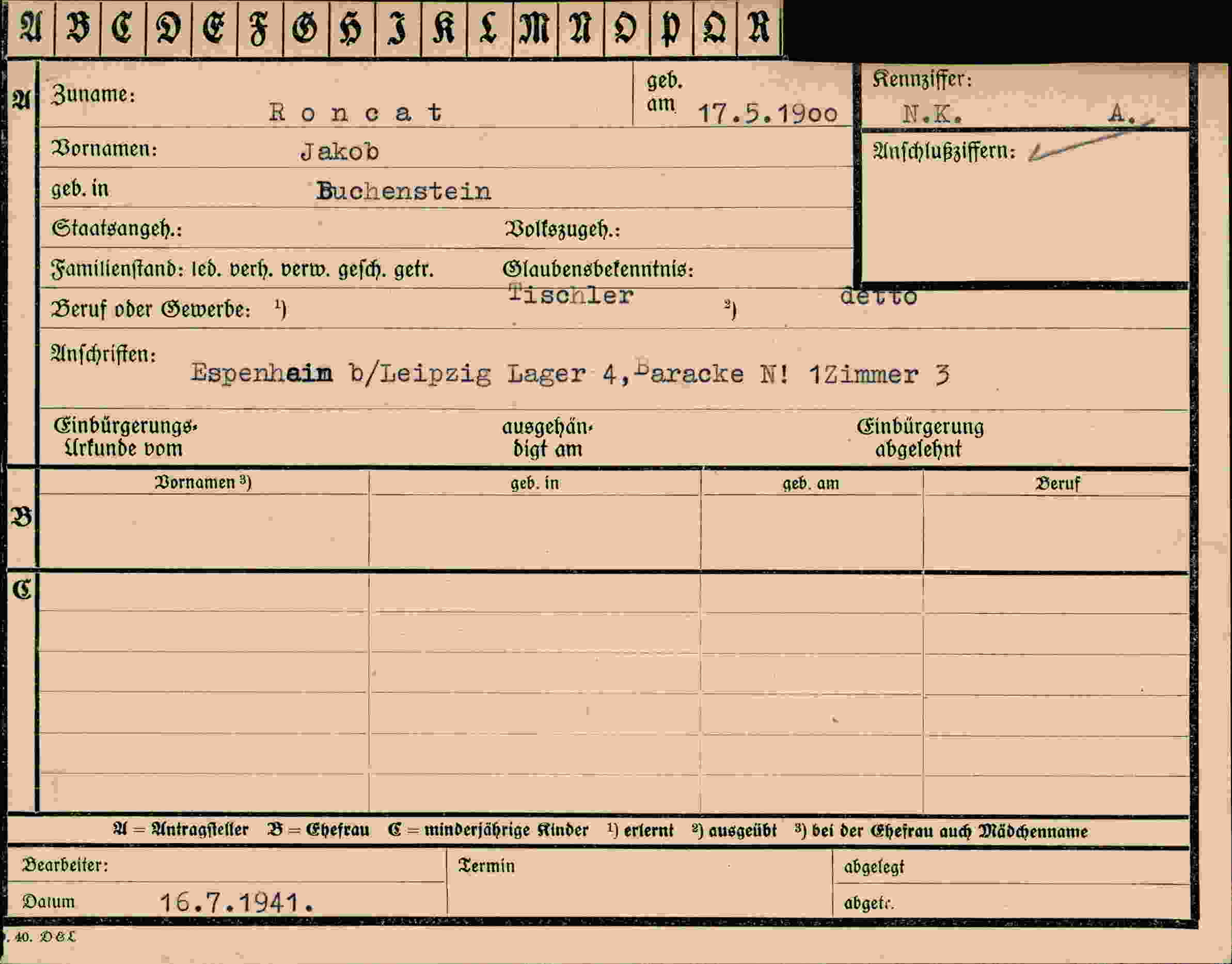Viewport: 1232px width, 964px height.
Task: Click the 'Beruf oder Gewerbe:' label
Action: 151,309
